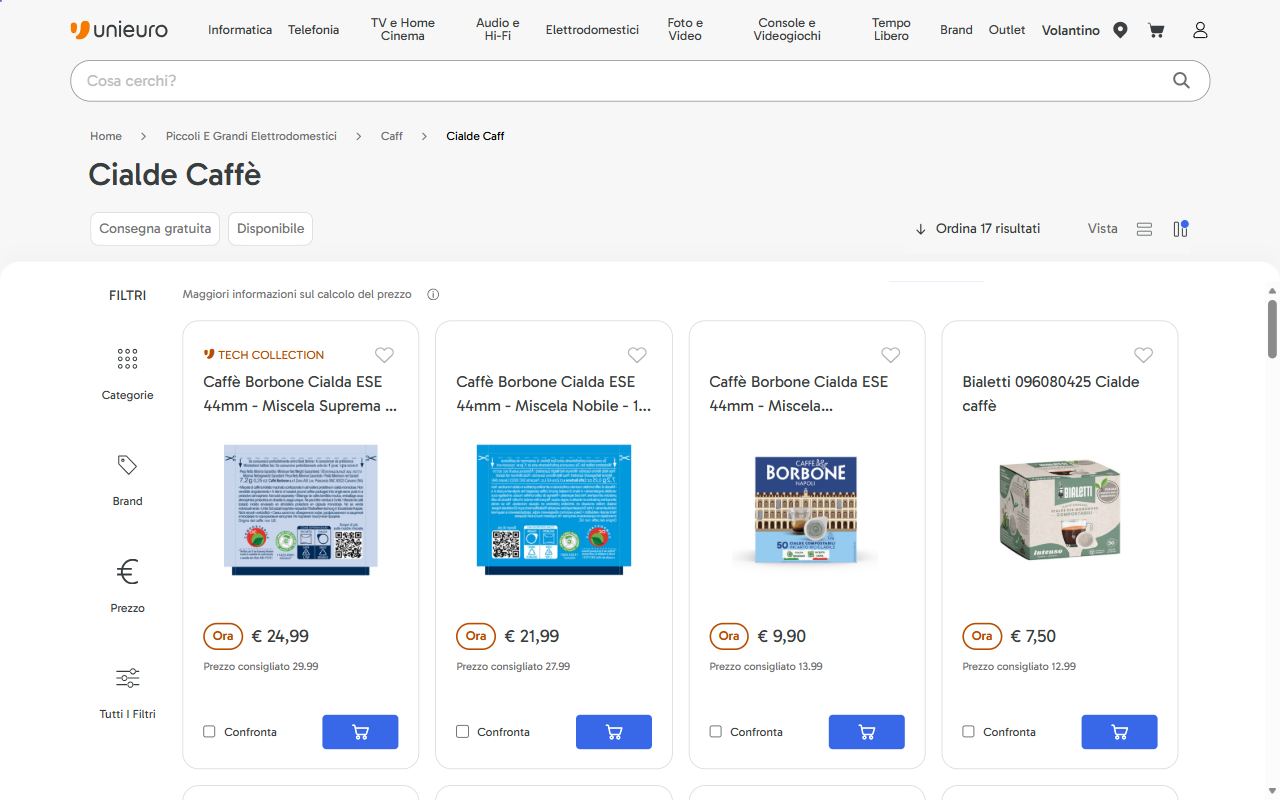Go to the Outlet page
Image resolution: width=1280 pixels, height=800 pixels.
1007,30
